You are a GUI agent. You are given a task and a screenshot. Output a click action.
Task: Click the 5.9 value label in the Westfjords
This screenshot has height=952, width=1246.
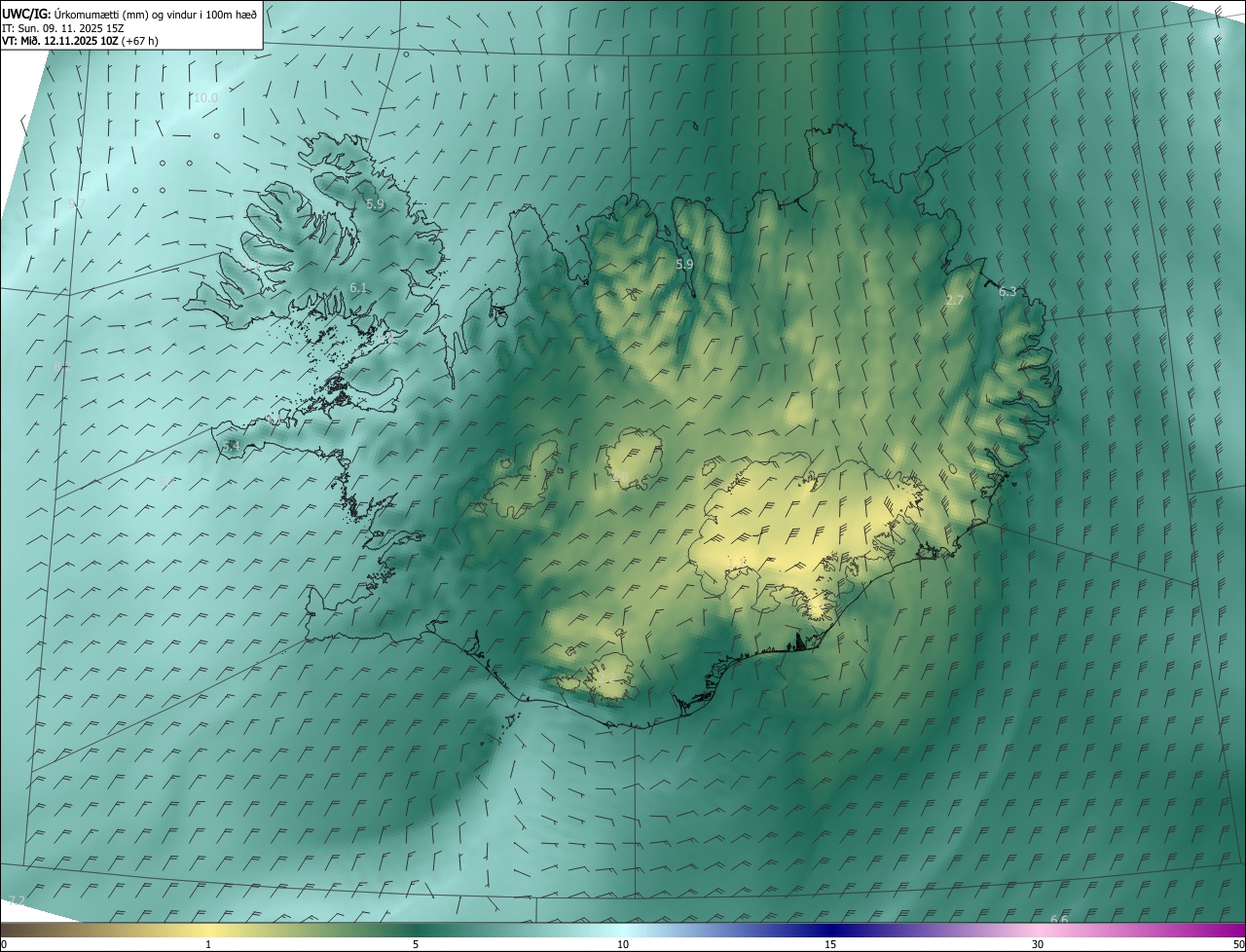376,204
